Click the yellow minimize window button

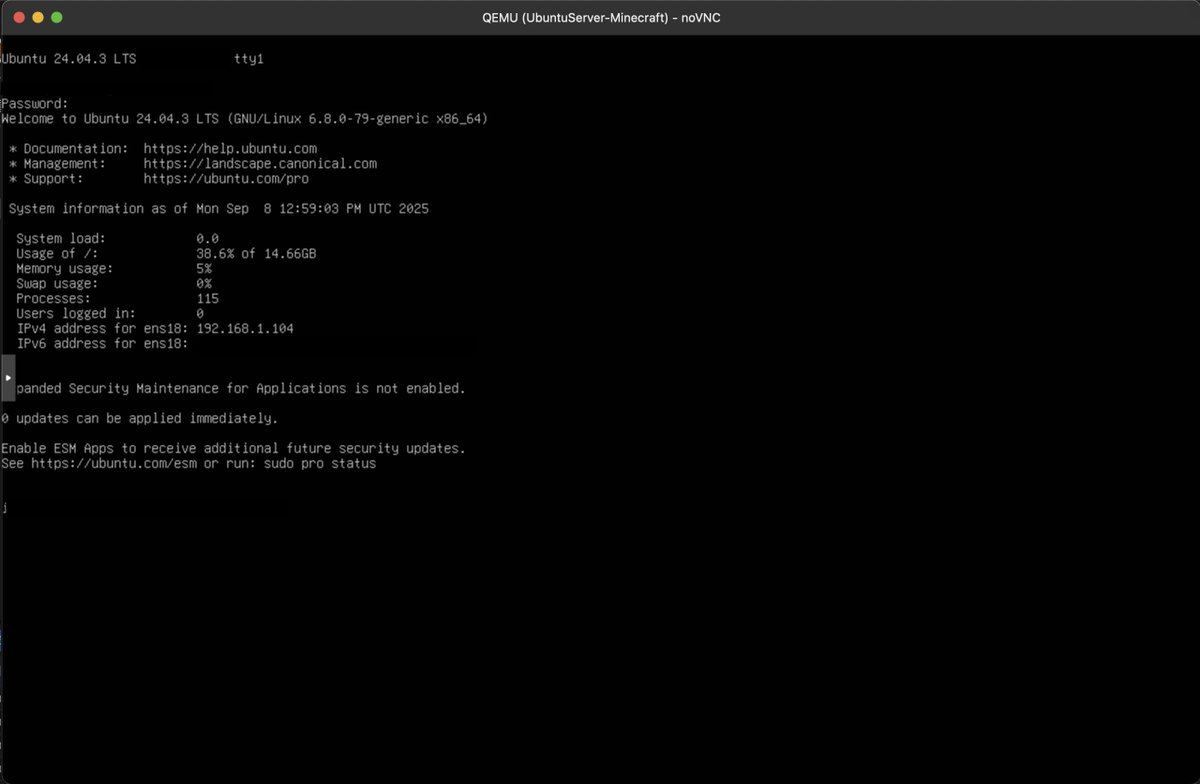[38, 17]
